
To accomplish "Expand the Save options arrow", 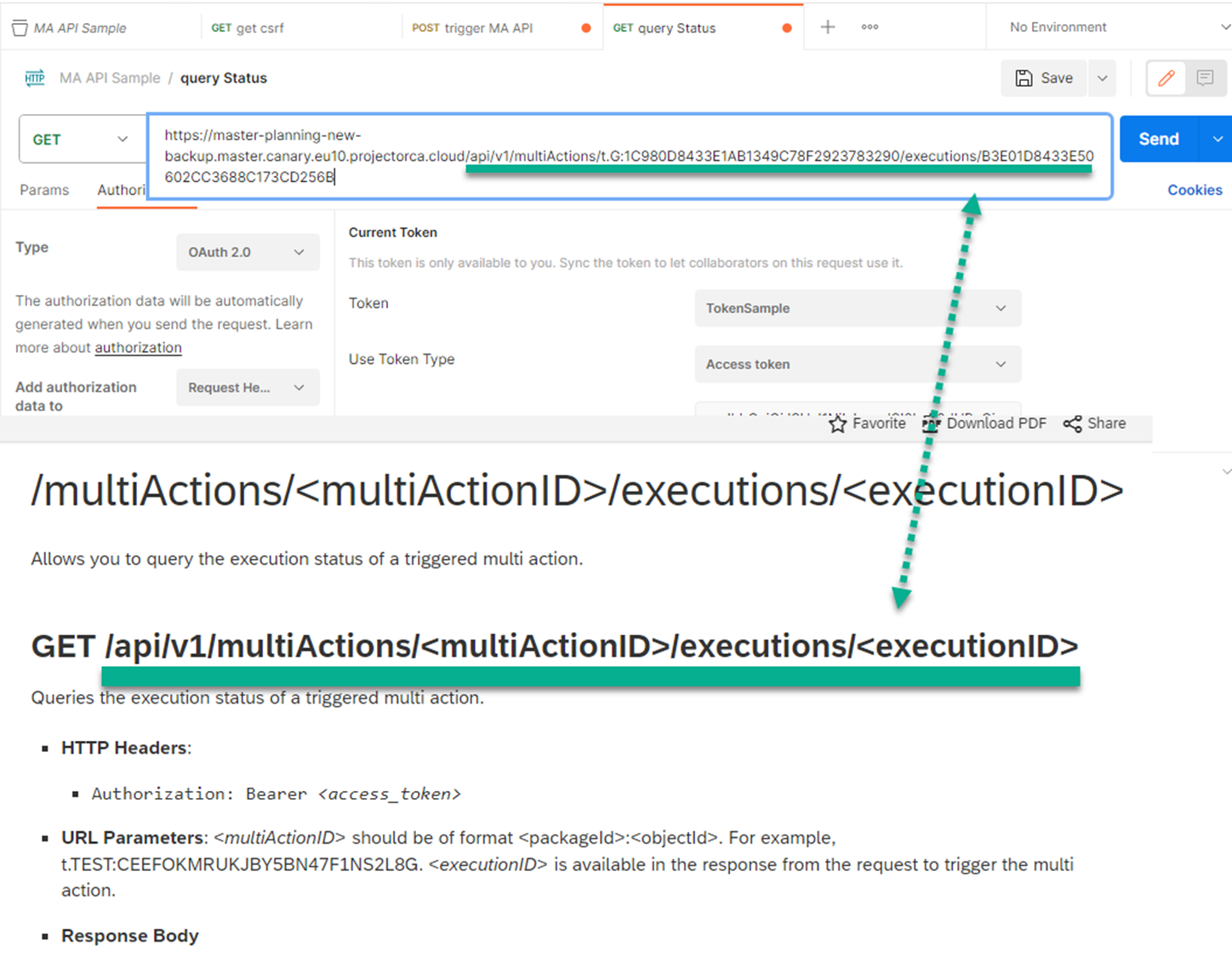I will [1102, 78].
